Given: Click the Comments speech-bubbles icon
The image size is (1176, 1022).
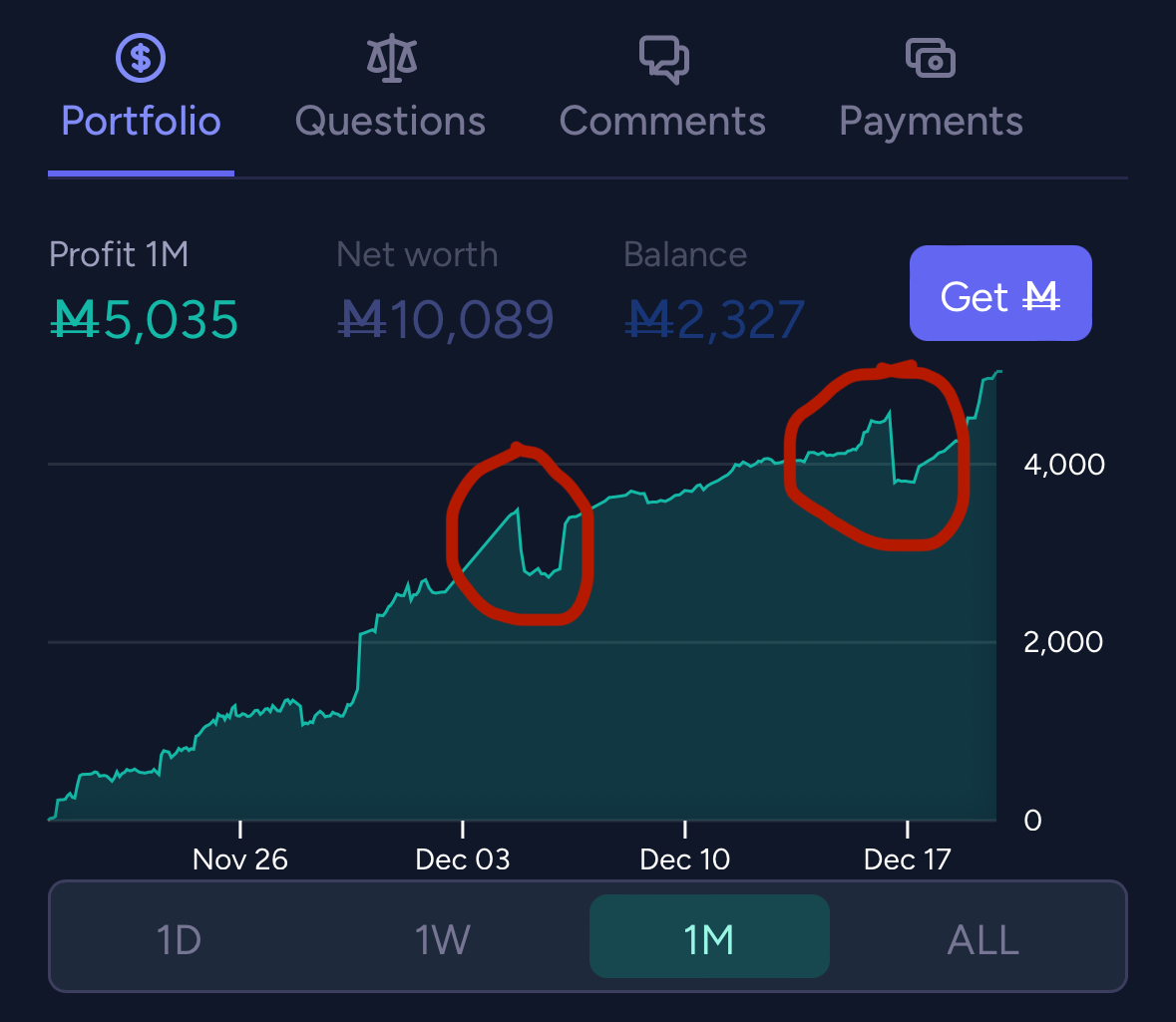Looking at the screenshot, I should click(x=663, y=59).
